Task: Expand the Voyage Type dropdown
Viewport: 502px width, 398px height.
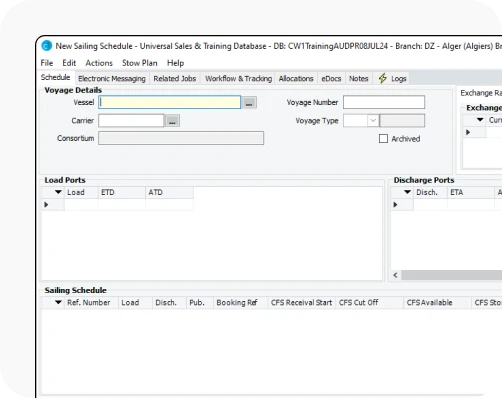Action: point(373,121)
